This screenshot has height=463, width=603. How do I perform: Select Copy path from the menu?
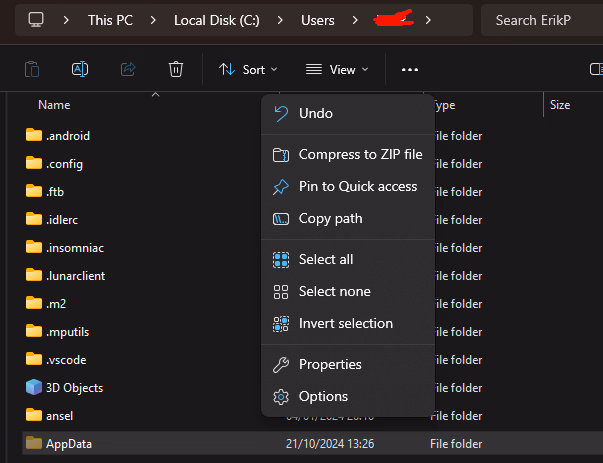click(330, 218)
